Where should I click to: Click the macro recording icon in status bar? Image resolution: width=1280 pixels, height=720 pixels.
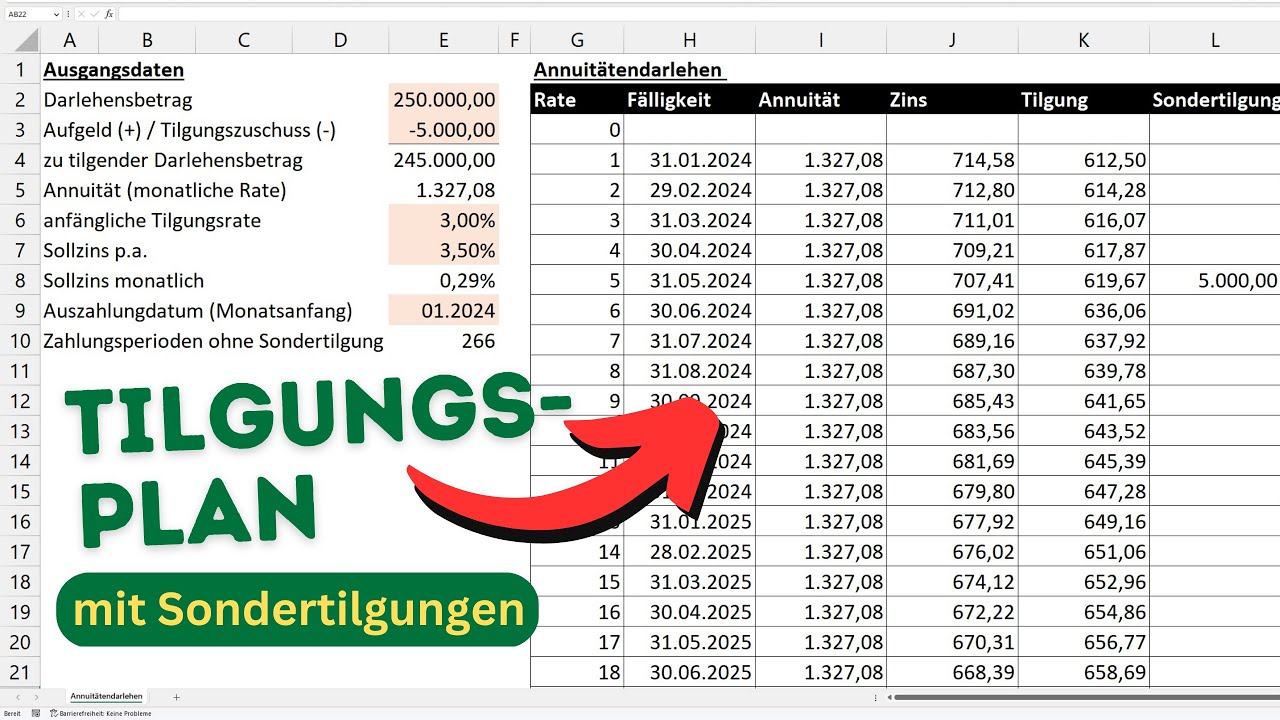coord(36,713)
